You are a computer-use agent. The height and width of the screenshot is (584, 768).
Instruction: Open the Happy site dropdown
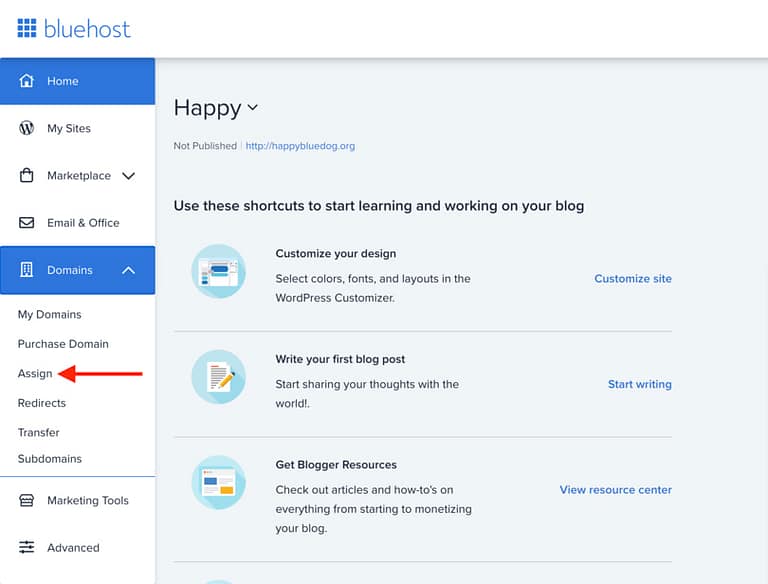point(252,108)
